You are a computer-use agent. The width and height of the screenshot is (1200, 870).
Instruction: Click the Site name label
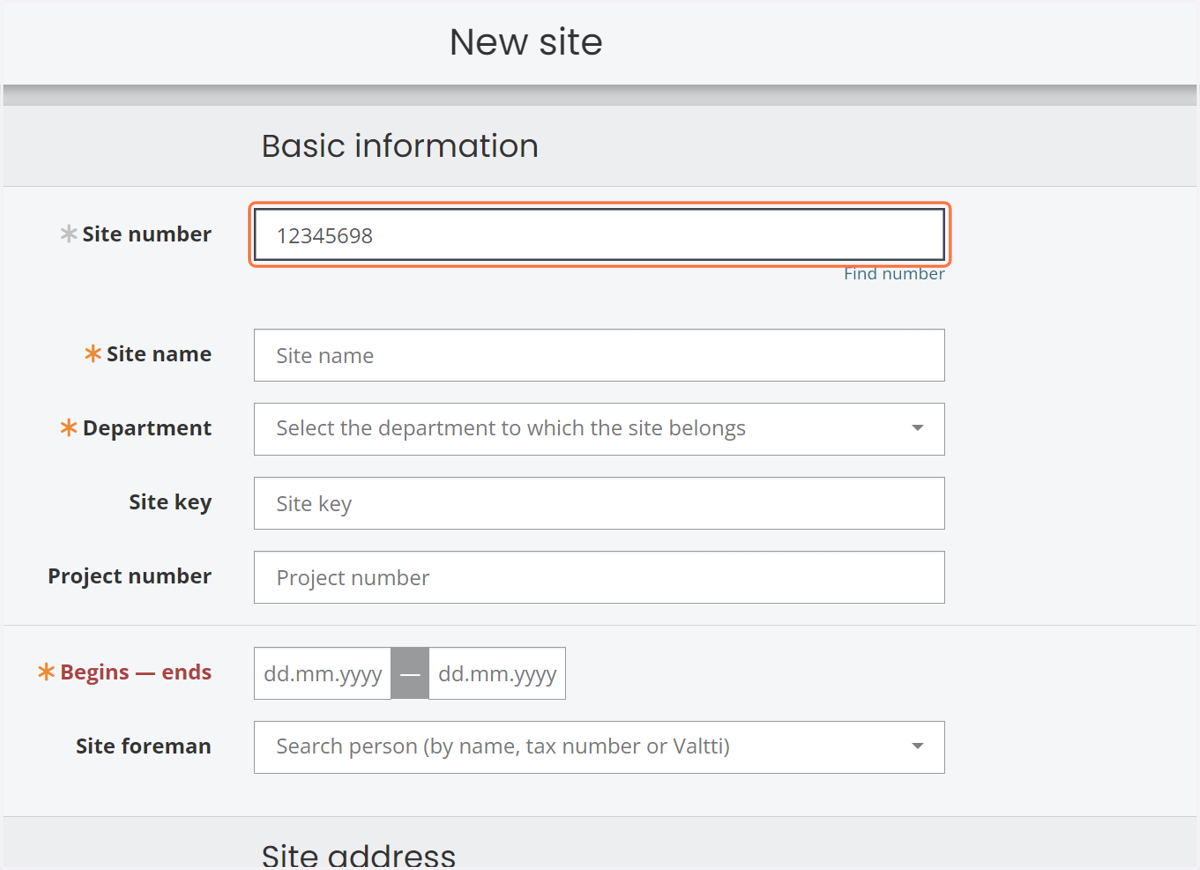[159, 354]
